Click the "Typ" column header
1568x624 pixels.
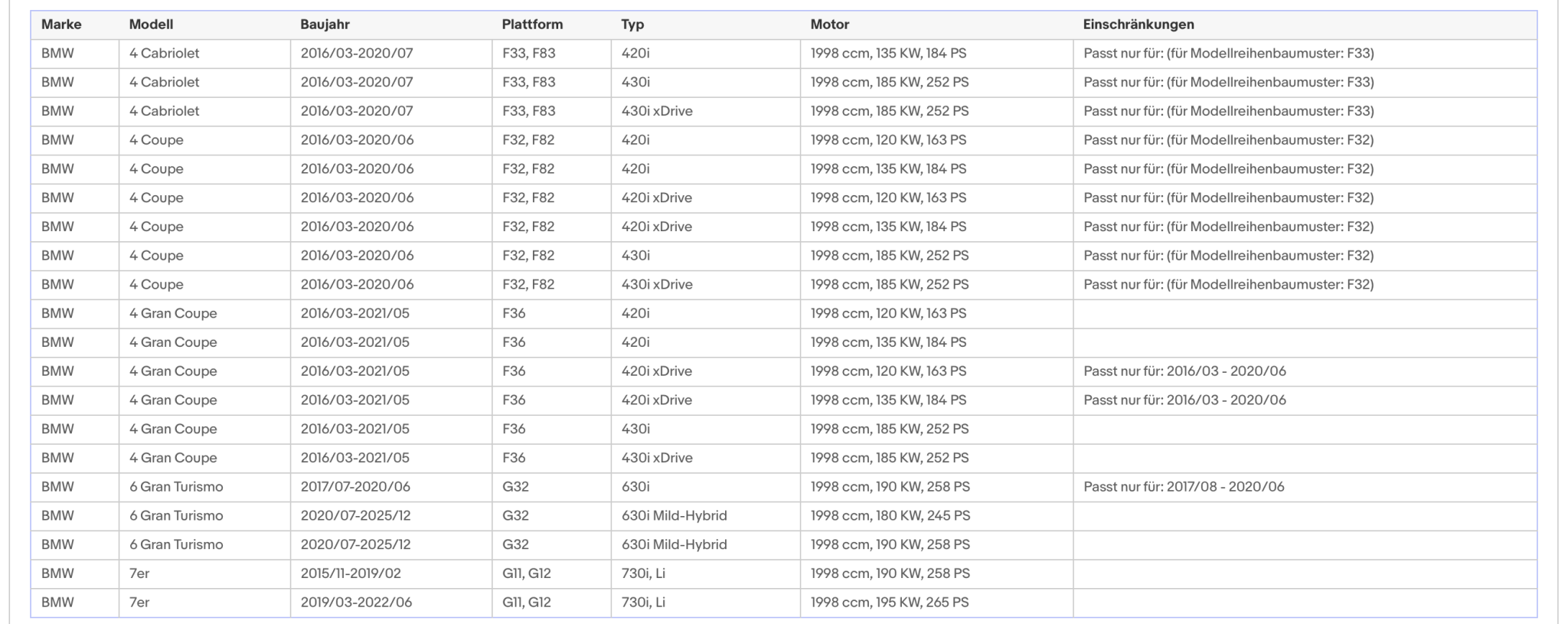tap(632, 25)
